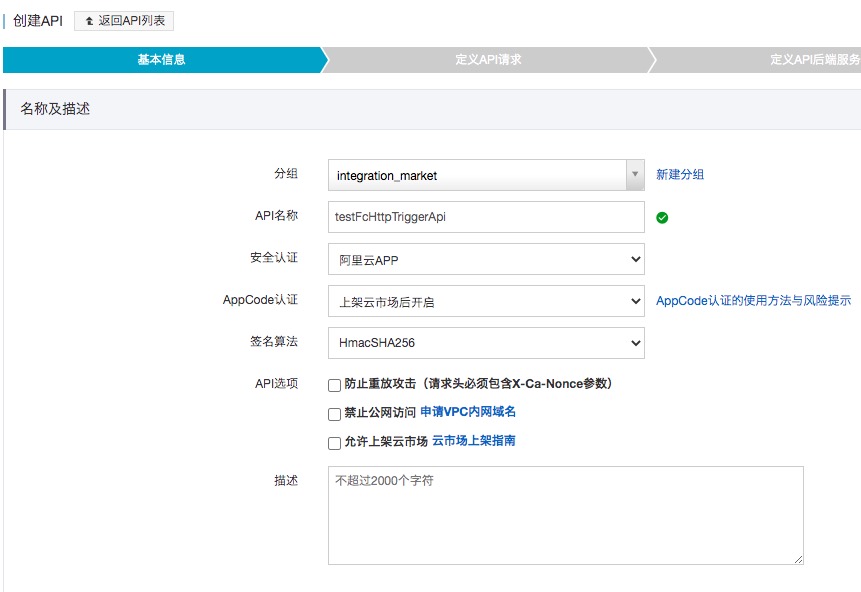
Task: Open the 云市场上架指南 link
Action: click(474, 440)
